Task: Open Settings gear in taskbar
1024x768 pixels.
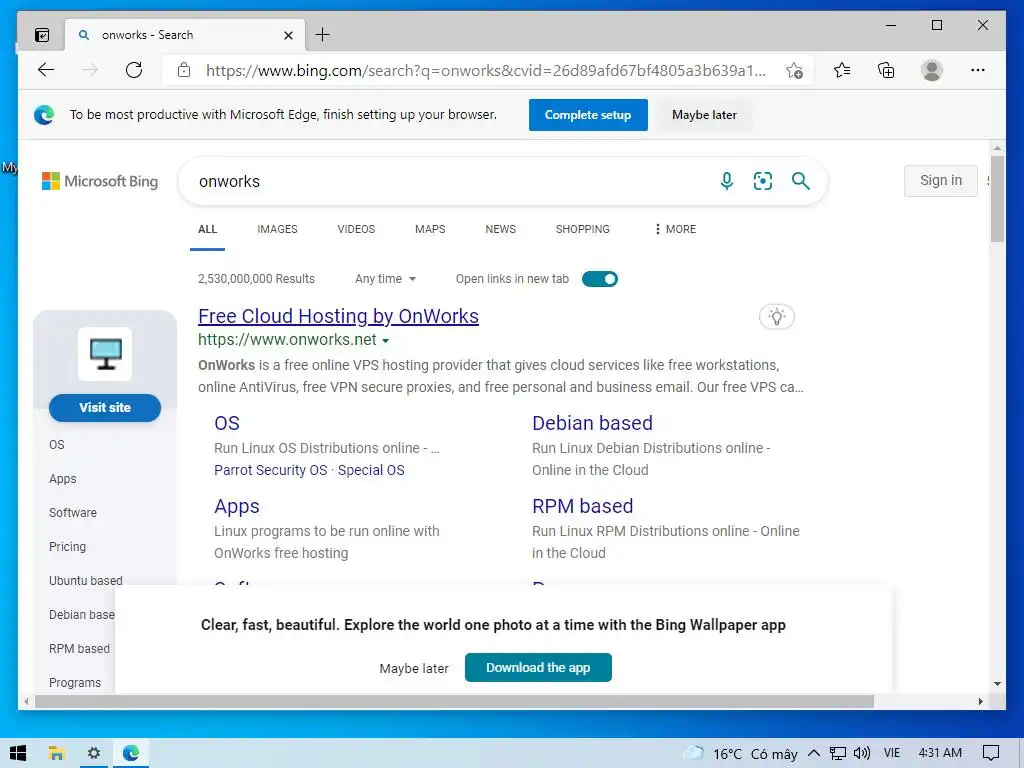Action: 94,753
